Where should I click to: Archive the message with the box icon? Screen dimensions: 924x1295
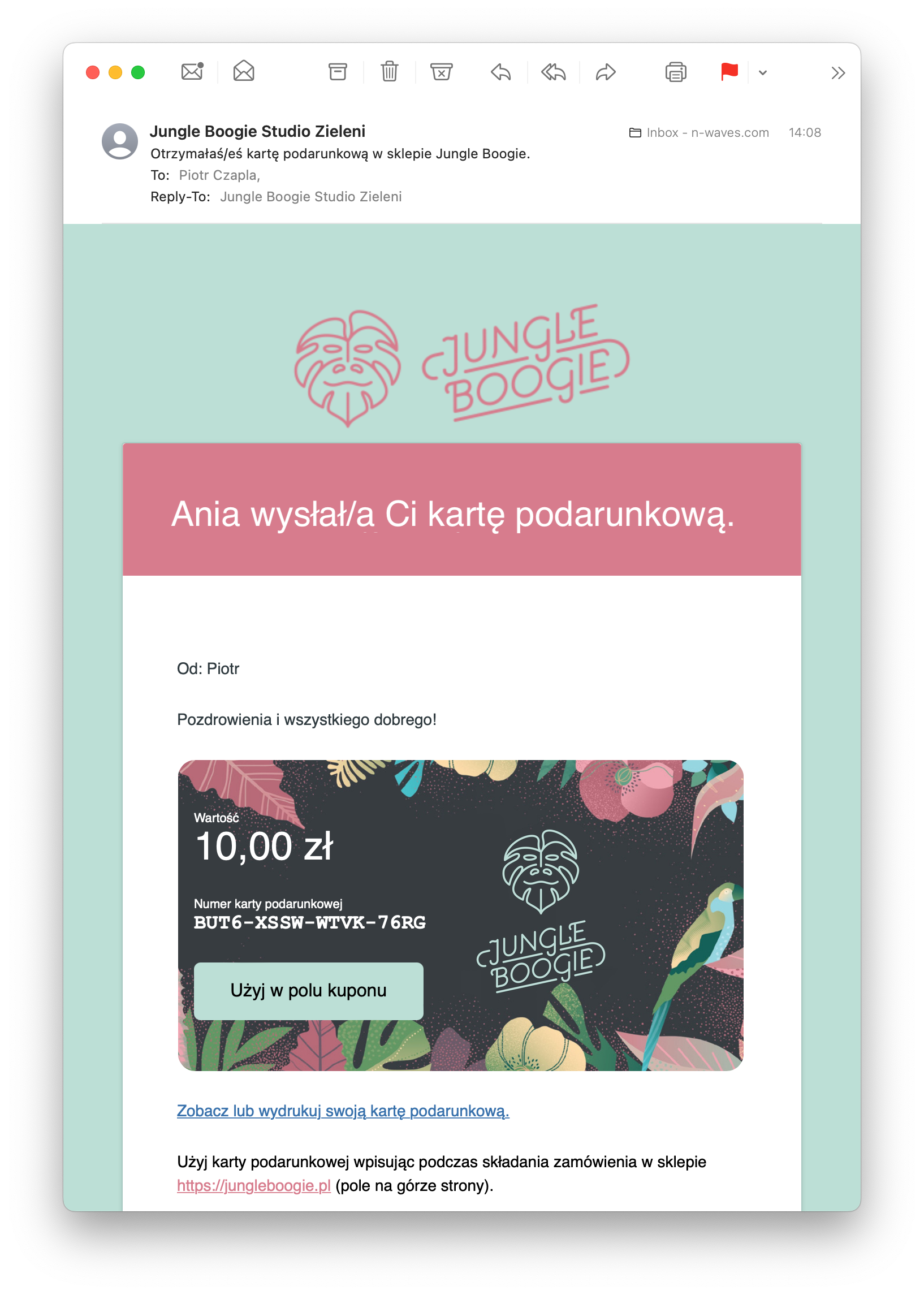tap(338, 72)
